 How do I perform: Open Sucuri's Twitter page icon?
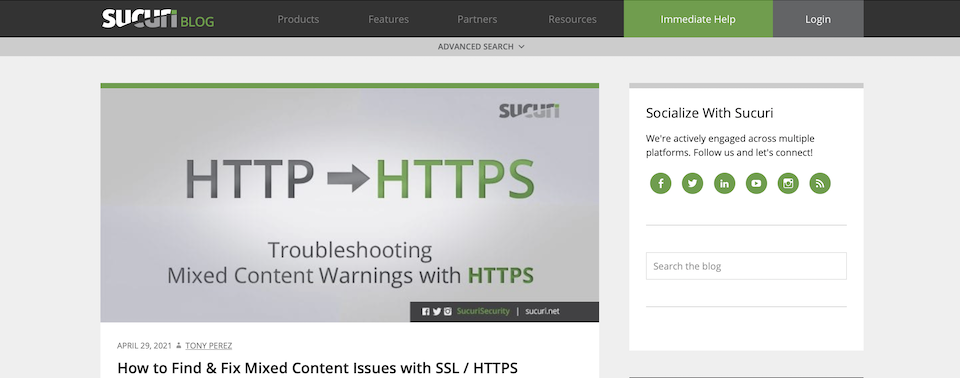pyautogui.click(x=692, y=183)
